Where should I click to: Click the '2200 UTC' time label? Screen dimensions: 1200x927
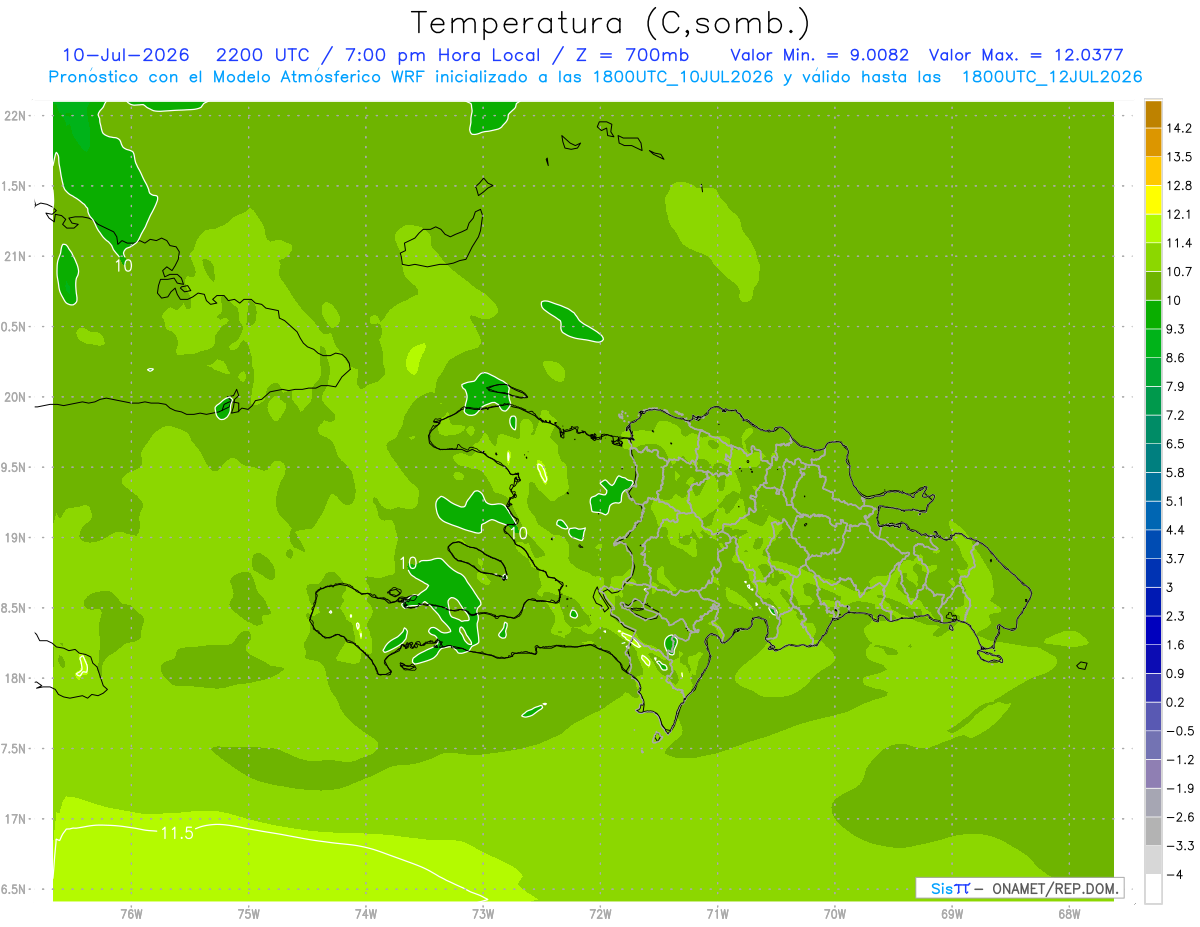pos(263,55)
